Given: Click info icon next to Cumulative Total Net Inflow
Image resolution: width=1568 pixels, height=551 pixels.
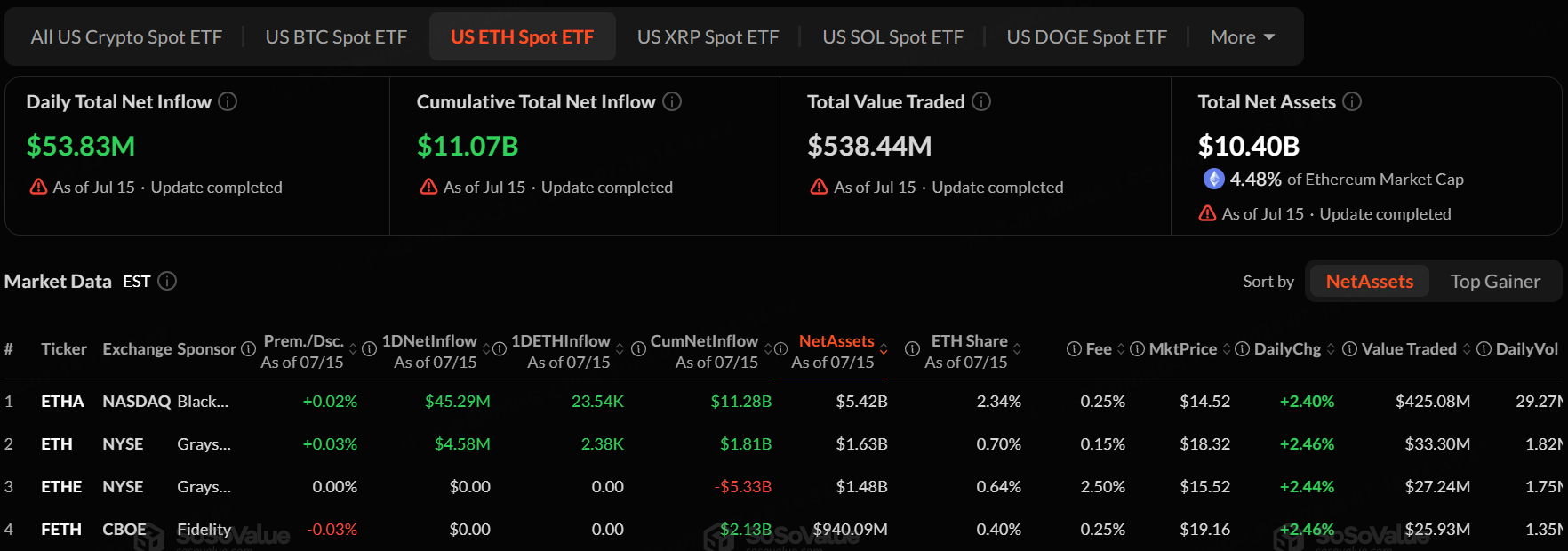Looking at the screenshot, I should 672,101.
